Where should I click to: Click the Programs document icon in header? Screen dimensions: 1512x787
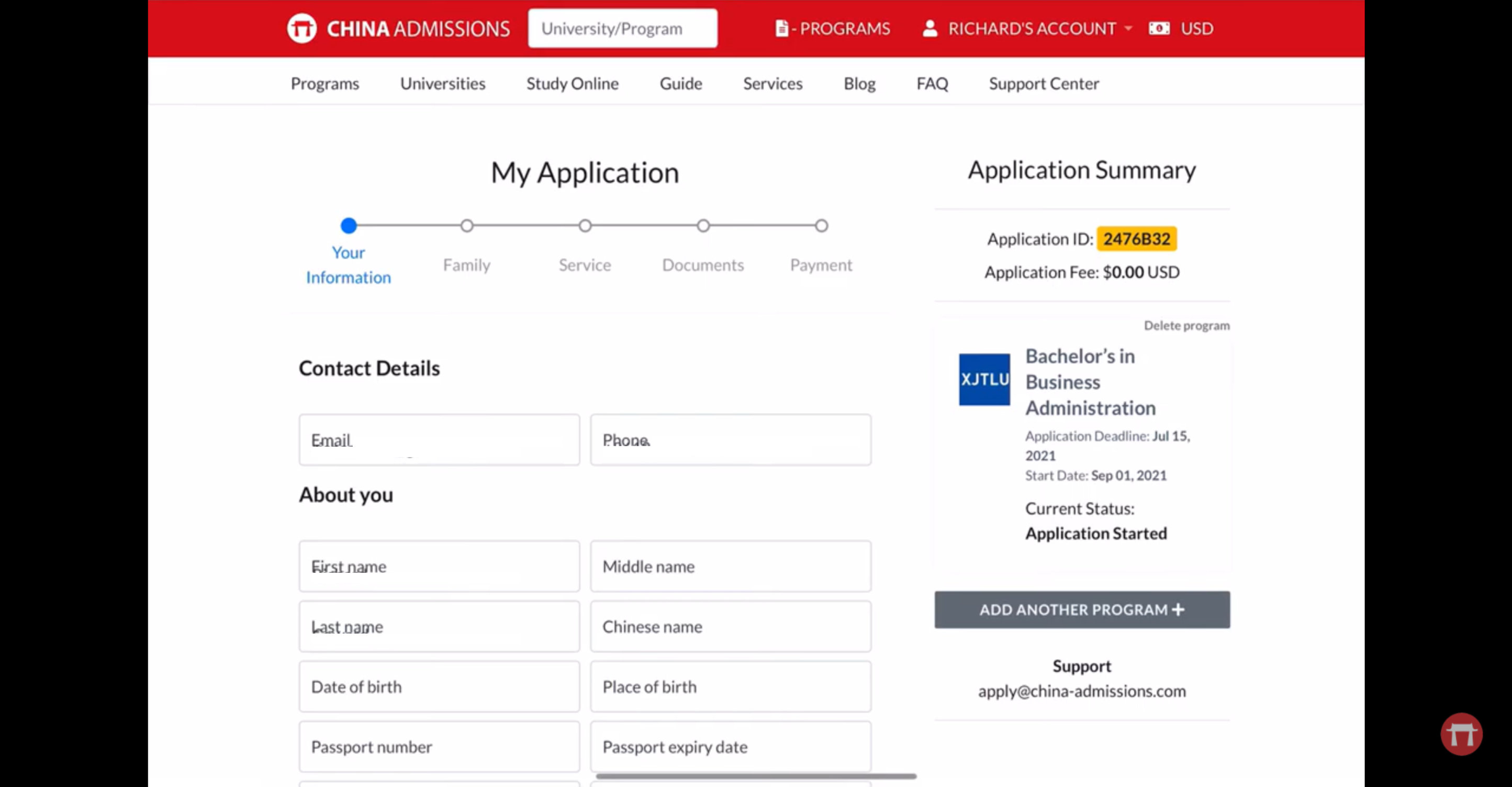(x=781, y=28)
